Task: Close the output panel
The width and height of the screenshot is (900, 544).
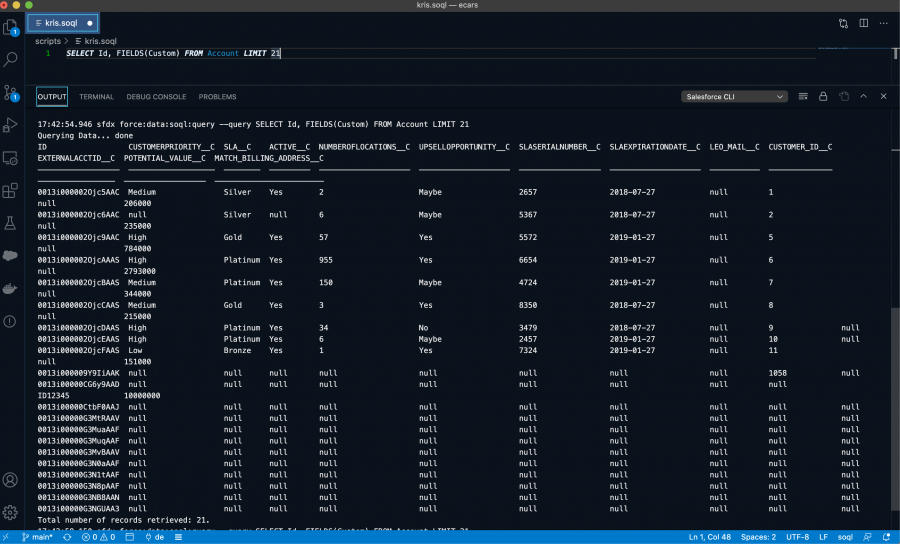Action: [883, 96]
